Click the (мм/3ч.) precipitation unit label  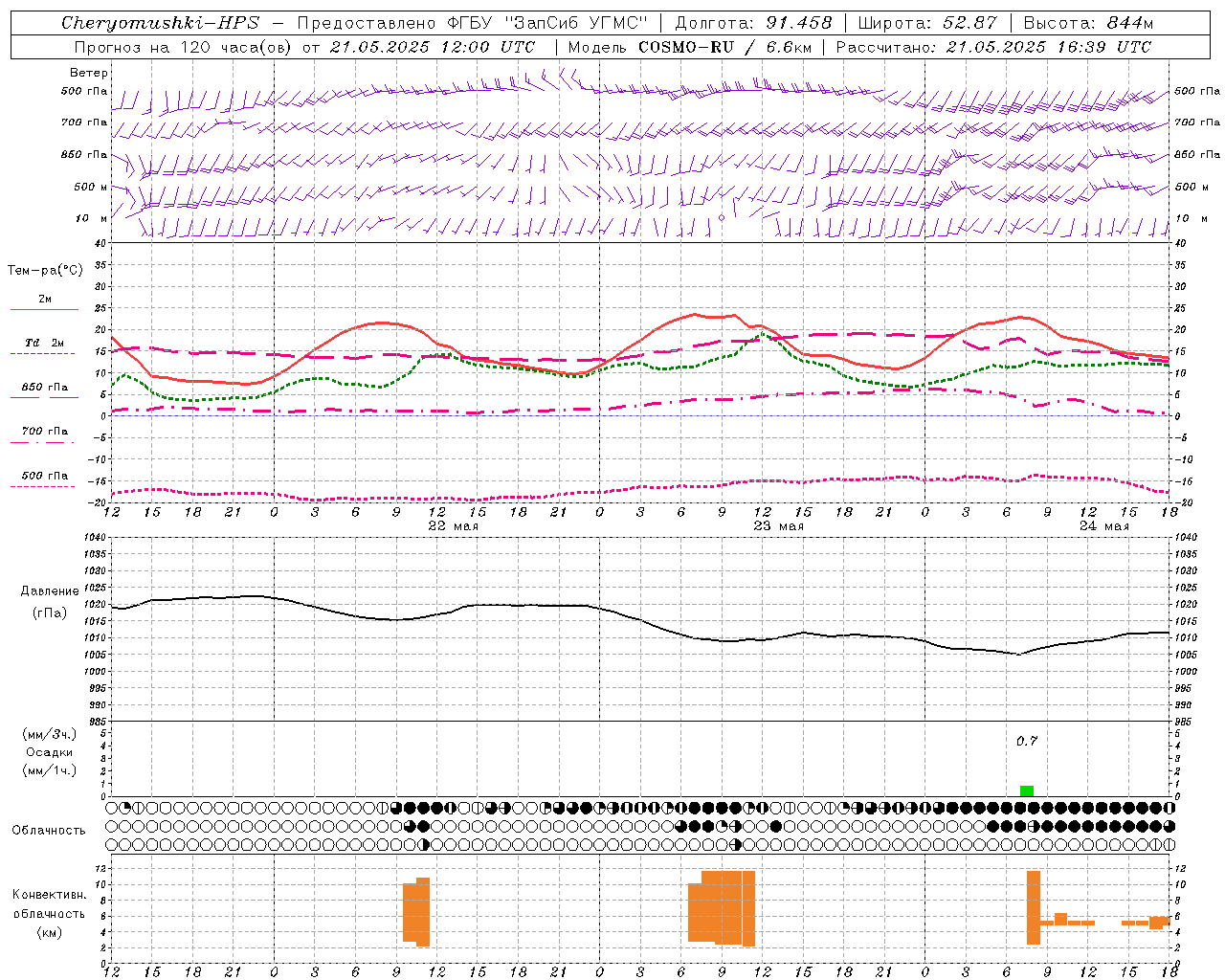coord(50,734)
